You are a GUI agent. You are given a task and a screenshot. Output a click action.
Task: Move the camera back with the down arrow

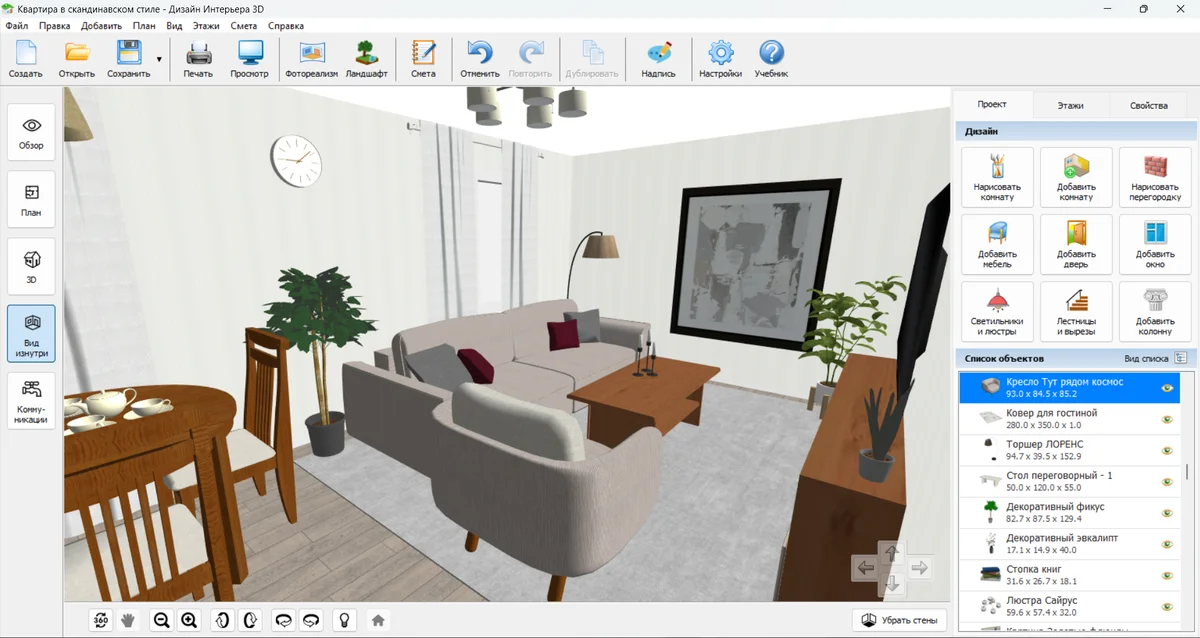point(892,584)
